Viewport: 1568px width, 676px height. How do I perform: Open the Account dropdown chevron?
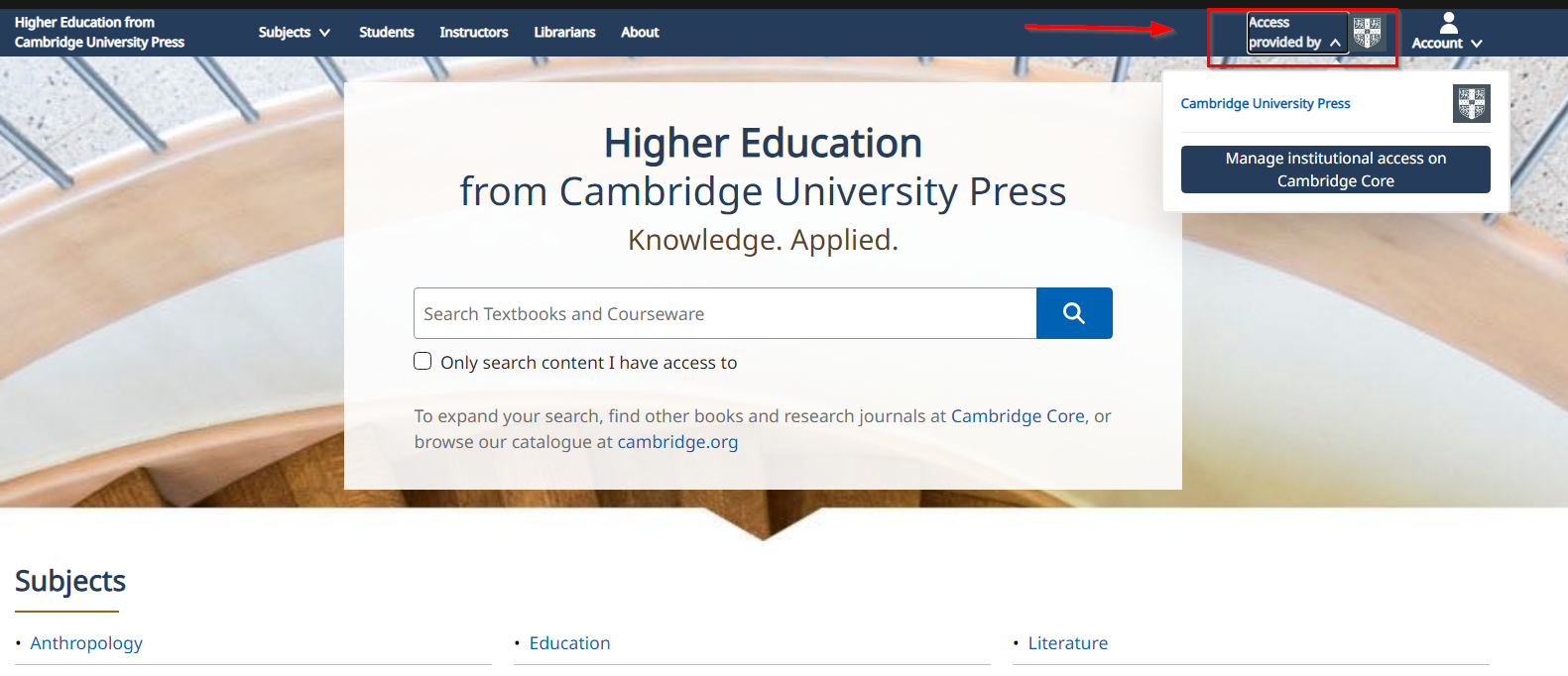click(1477, 44)
